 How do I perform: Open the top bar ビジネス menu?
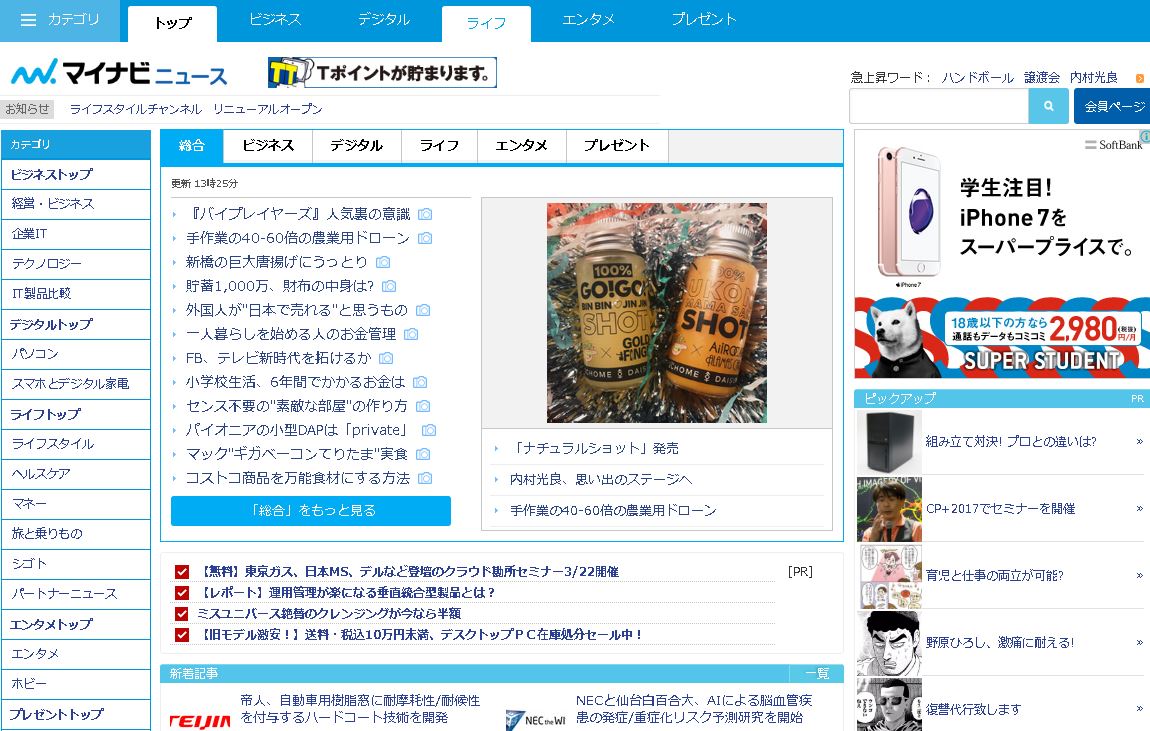click(275, 20)
